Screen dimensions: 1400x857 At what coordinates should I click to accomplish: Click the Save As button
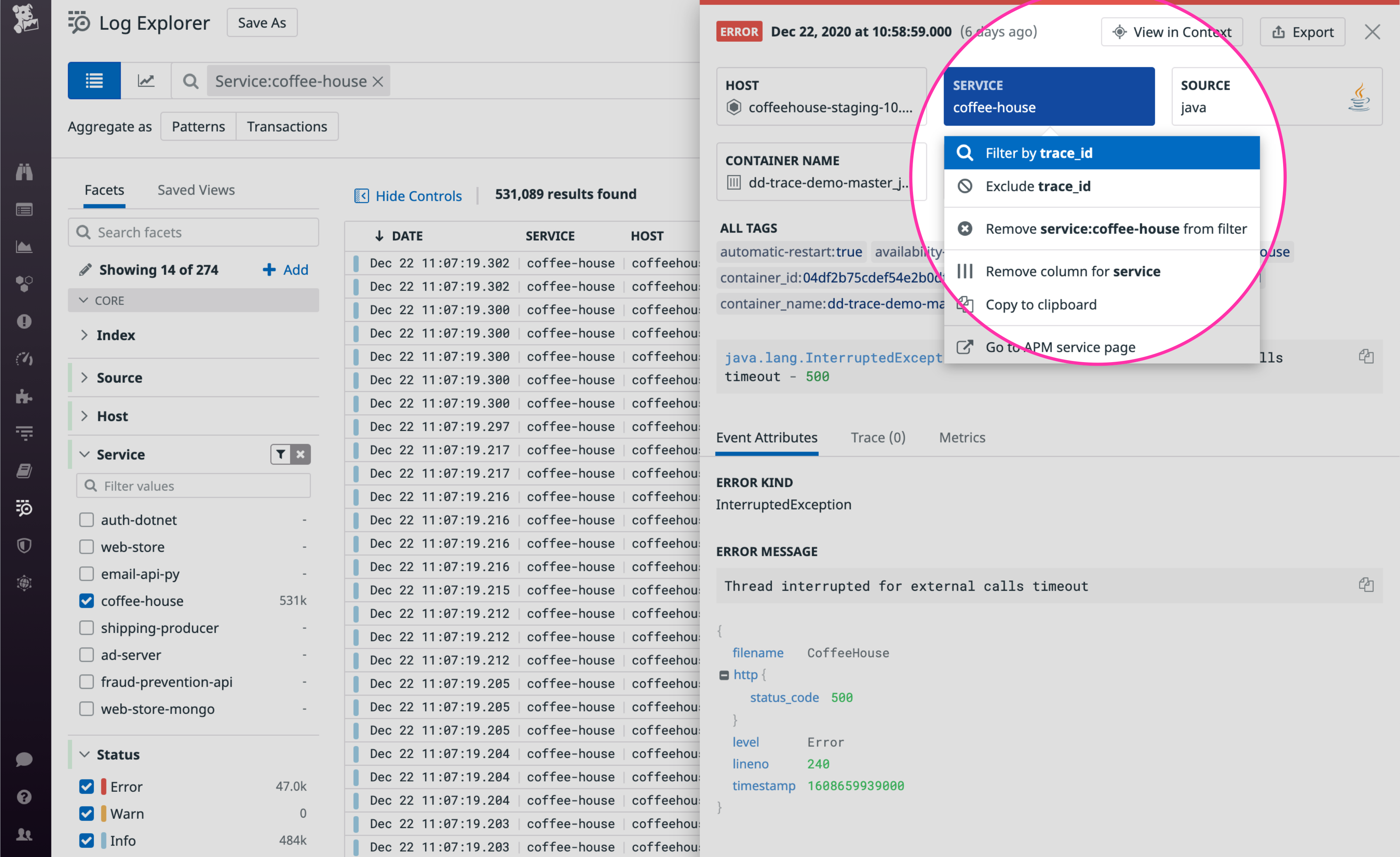[262, 23]
